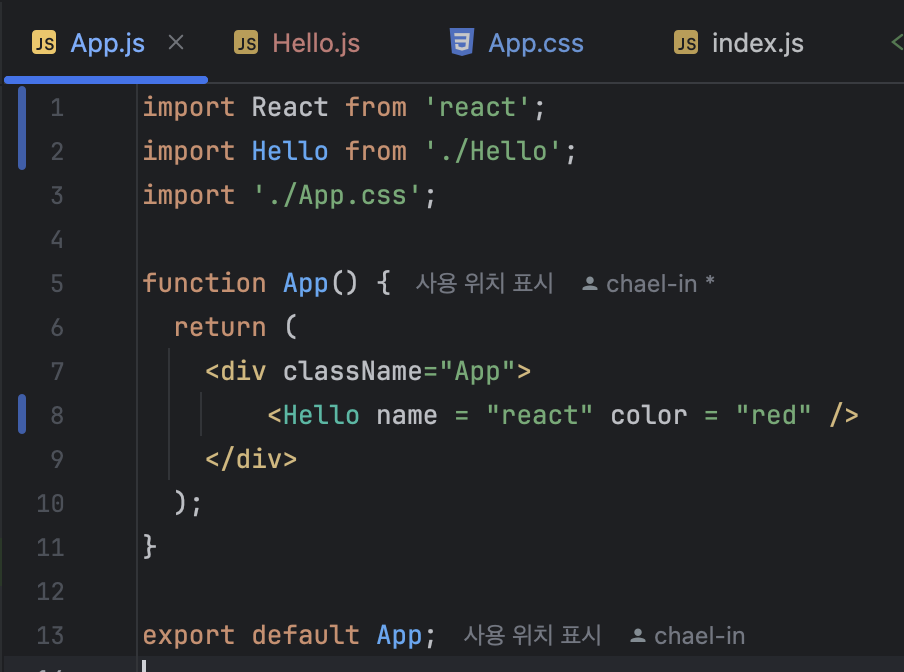Viewport: 904px width, 672px height.
Task: Click 'Hello' identifier in import on line 2
Action: [290, 151]
